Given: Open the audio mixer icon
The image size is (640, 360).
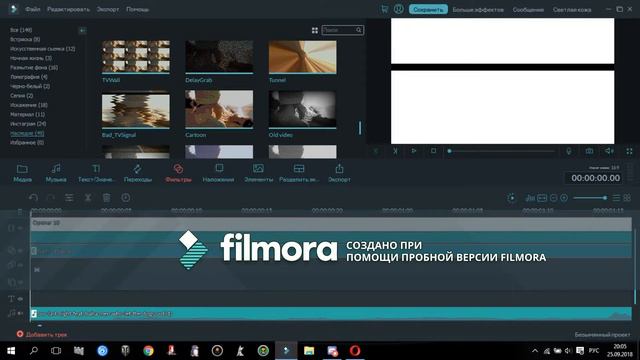Looking at the screenshot, I should pyautogui.click(x=530, y=198).
